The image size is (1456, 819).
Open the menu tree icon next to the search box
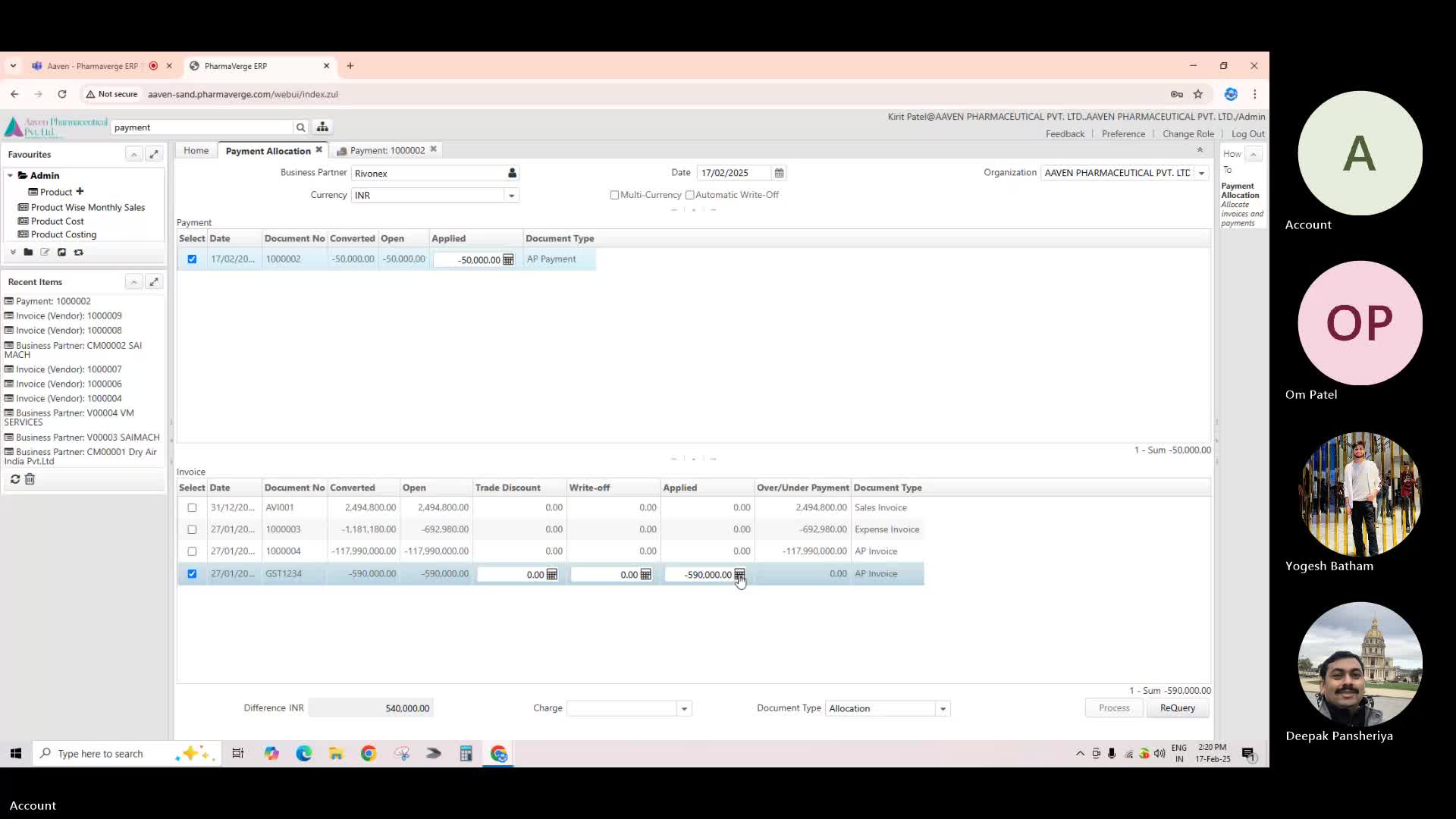tap(322, 127)
